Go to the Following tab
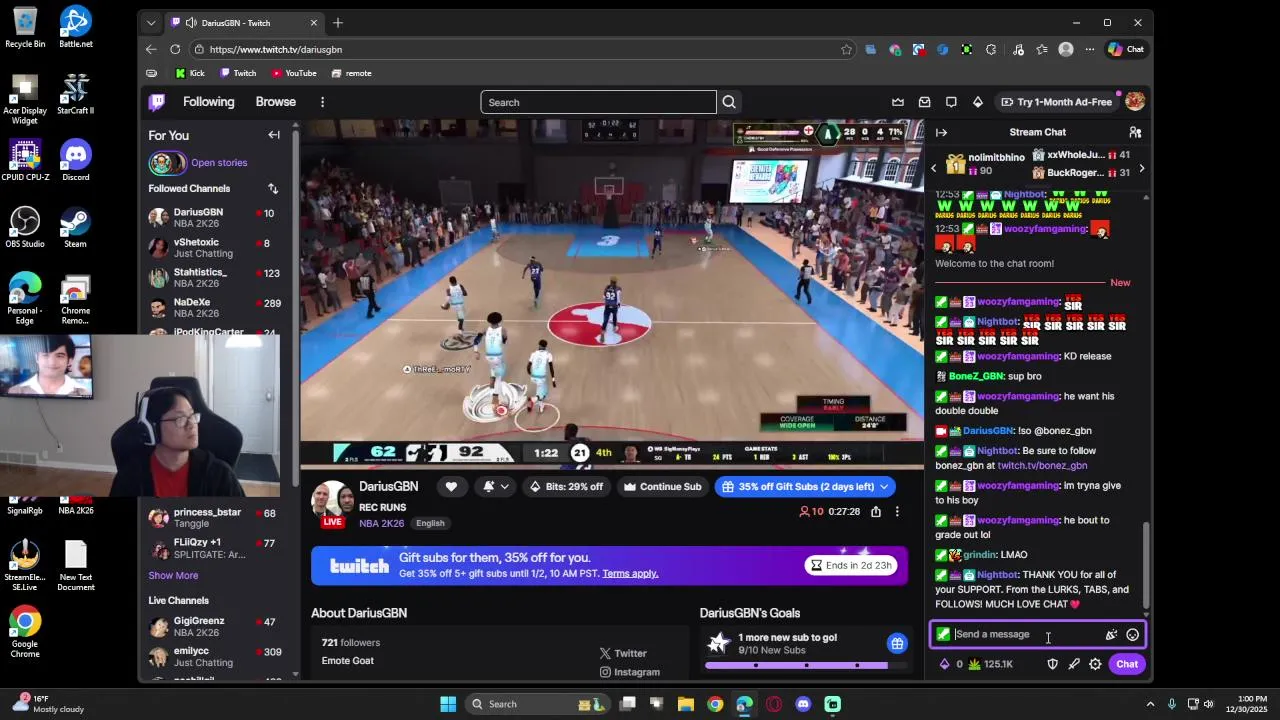The image size is (1280, 720). (x=208, y=102)
